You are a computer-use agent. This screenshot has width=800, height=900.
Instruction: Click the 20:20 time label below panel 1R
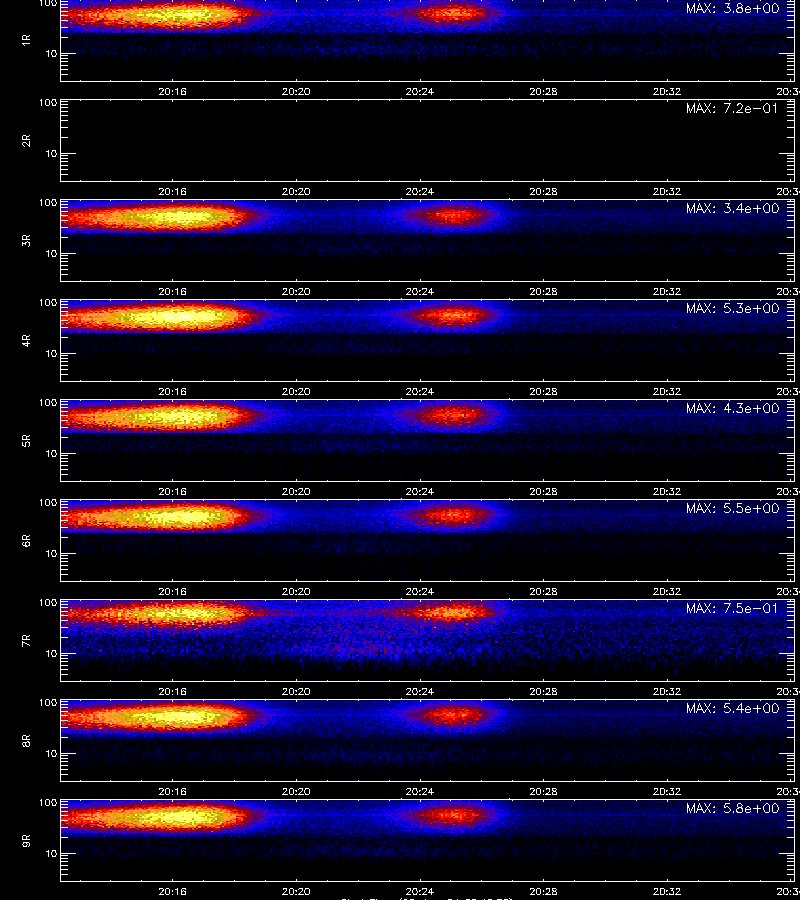coord(296,91)
